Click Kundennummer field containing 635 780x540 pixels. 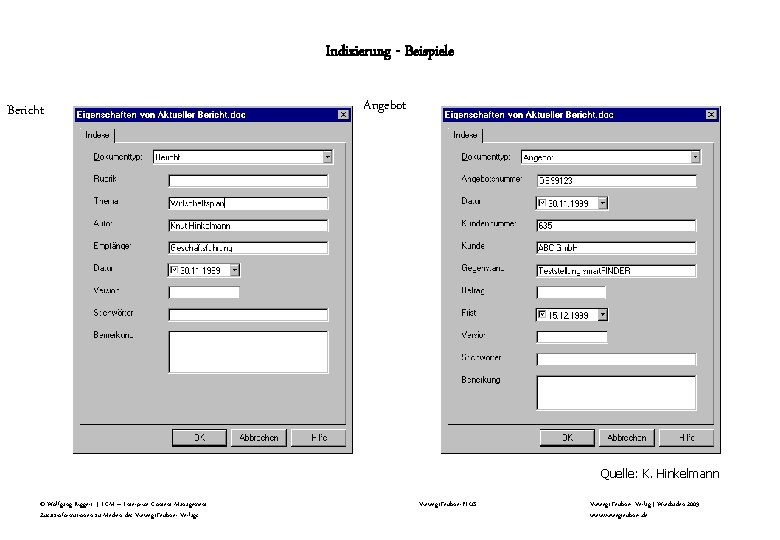(x=616, y=225)
